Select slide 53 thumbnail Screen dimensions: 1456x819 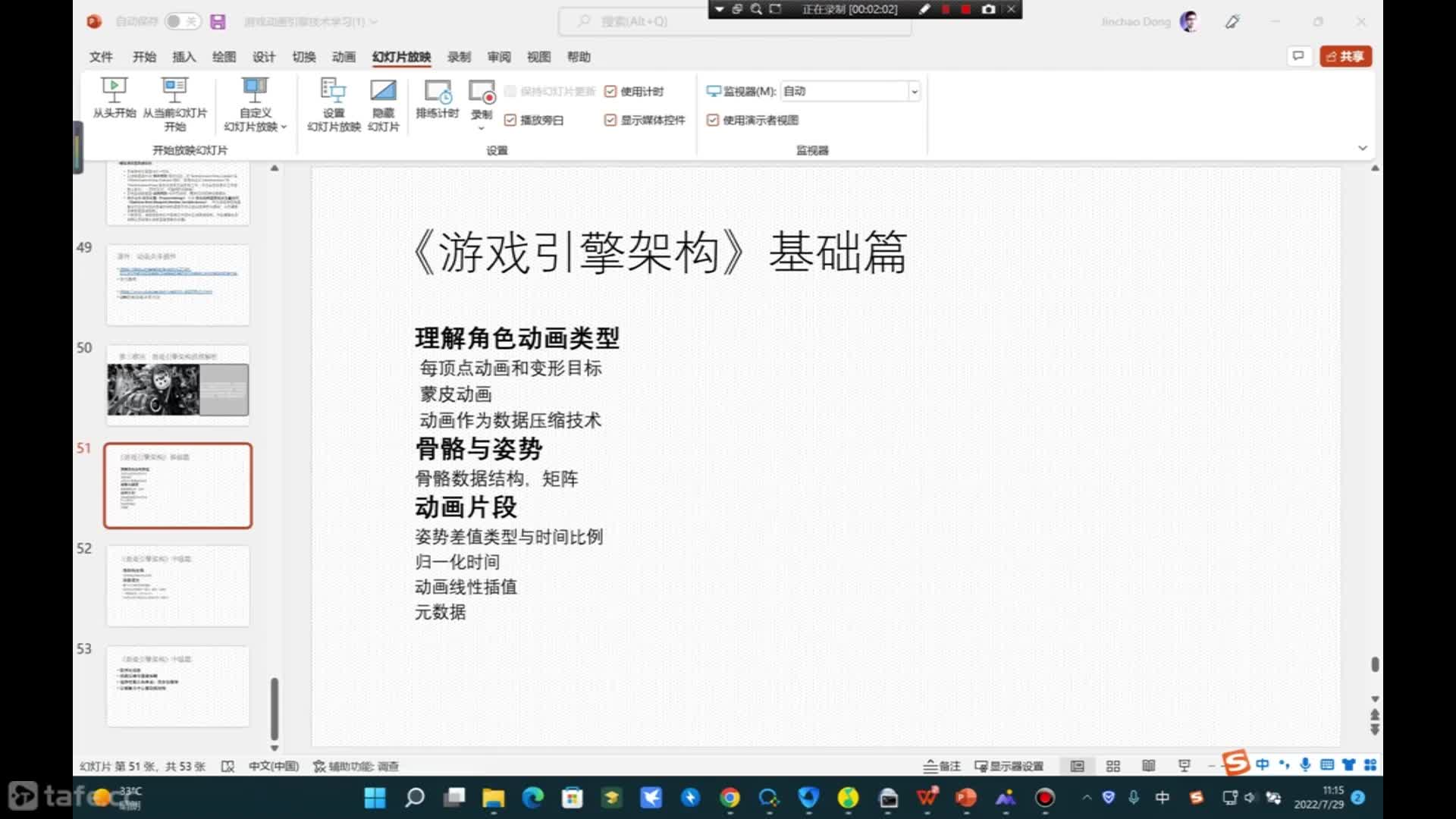click(177, 686)
